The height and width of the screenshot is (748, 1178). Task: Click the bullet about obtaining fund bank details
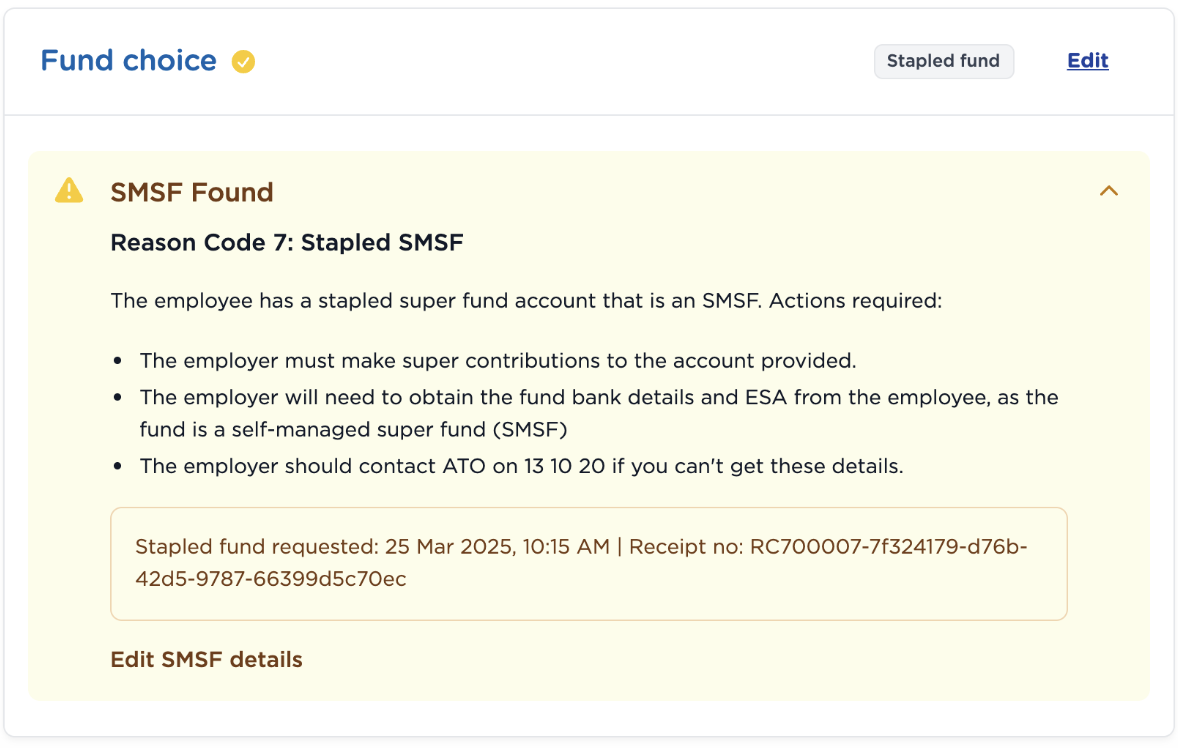point(598,397)
